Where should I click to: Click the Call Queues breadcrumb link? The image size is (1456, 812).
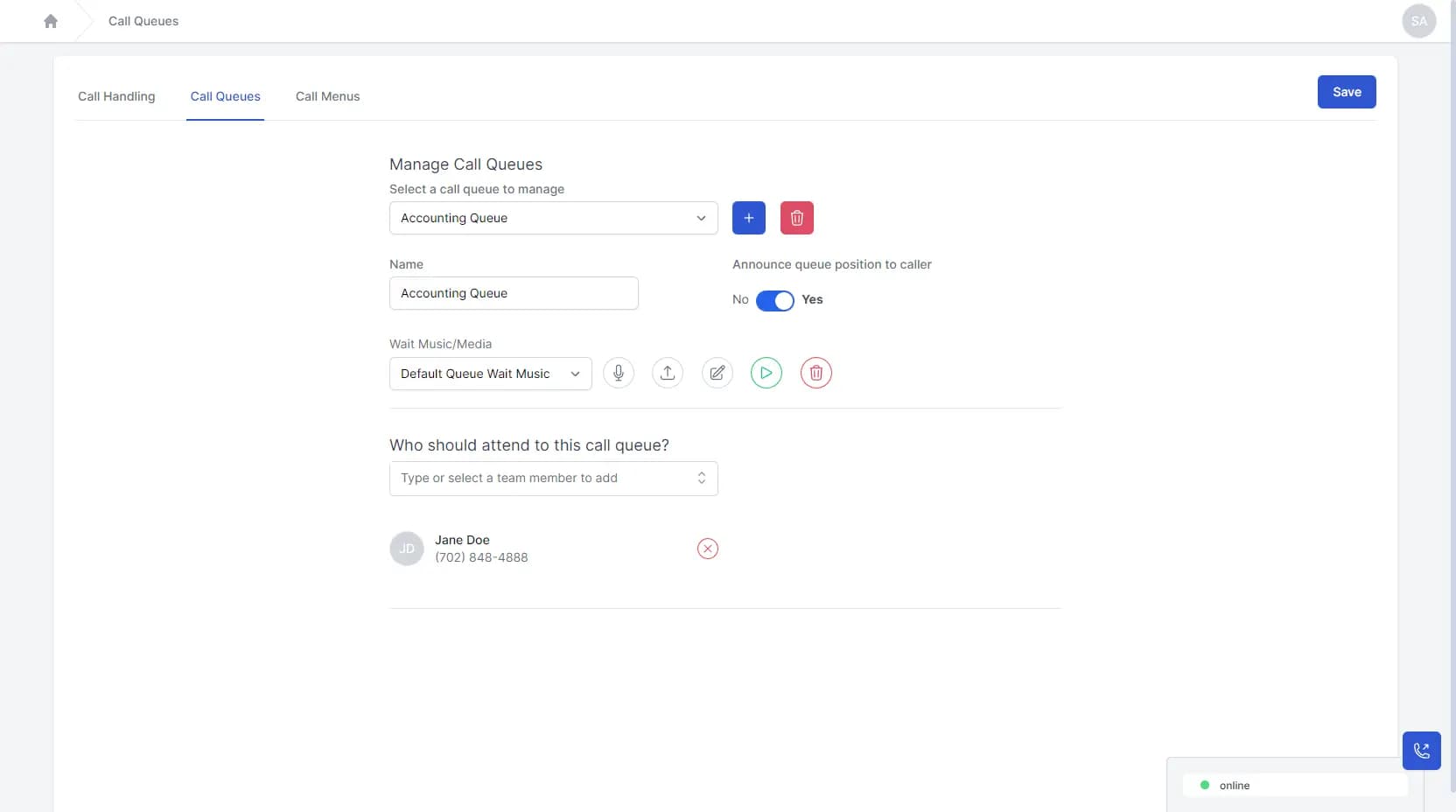click(143, 21)
